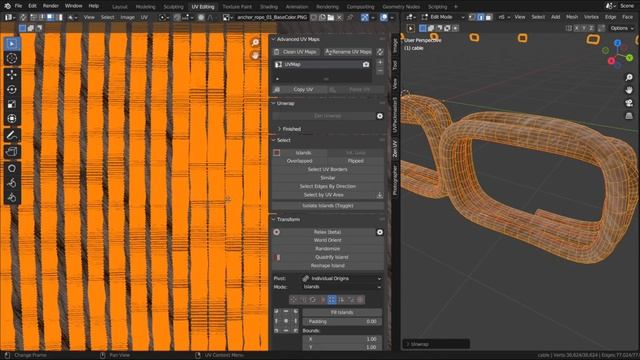Screen dimensions: 640x360
Task: Toggle the camera view icon in 3D viewport
Action: [x=629, y=103]
